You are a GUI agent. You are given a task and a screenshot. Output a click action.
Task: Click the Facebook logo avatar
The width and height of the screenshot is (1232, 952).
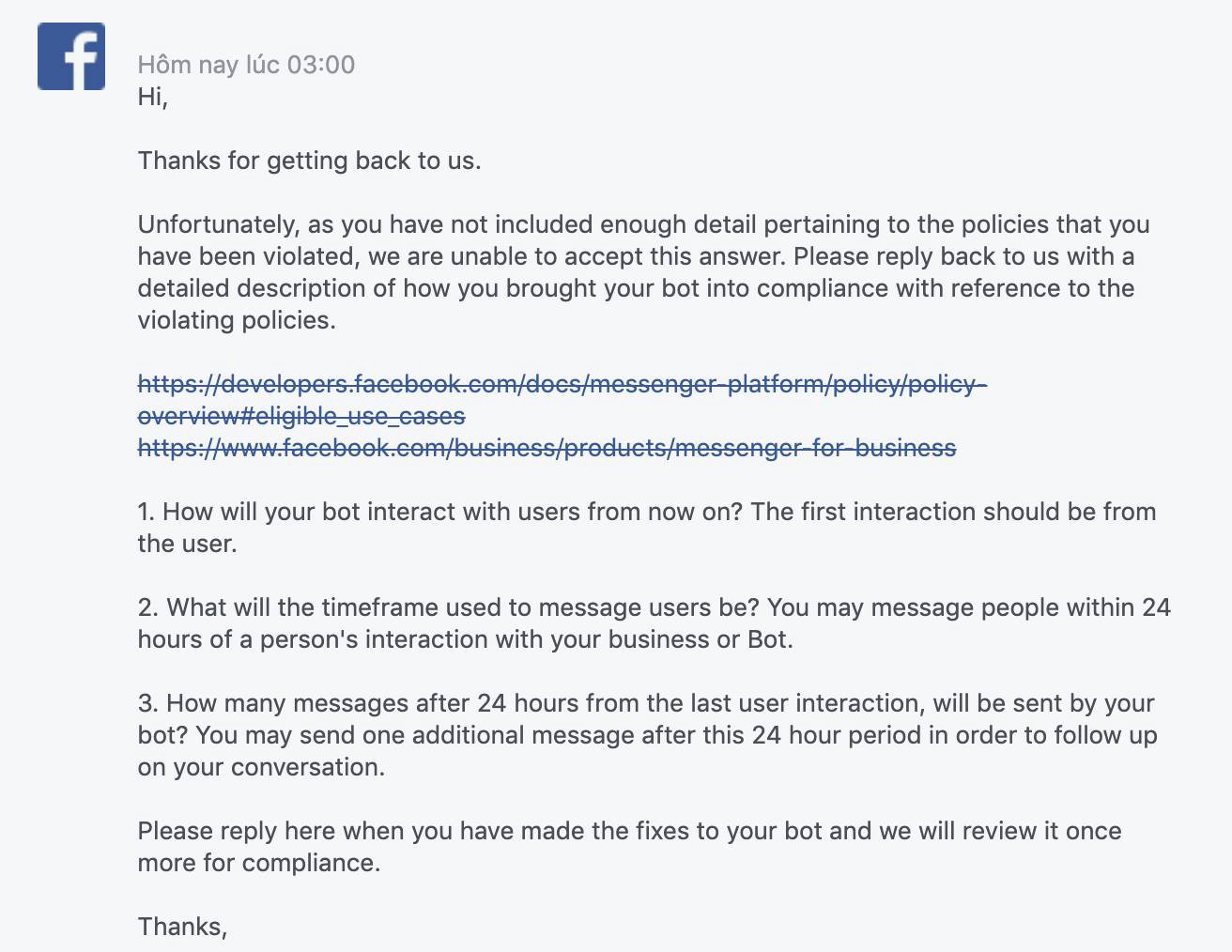coord(71,56)
